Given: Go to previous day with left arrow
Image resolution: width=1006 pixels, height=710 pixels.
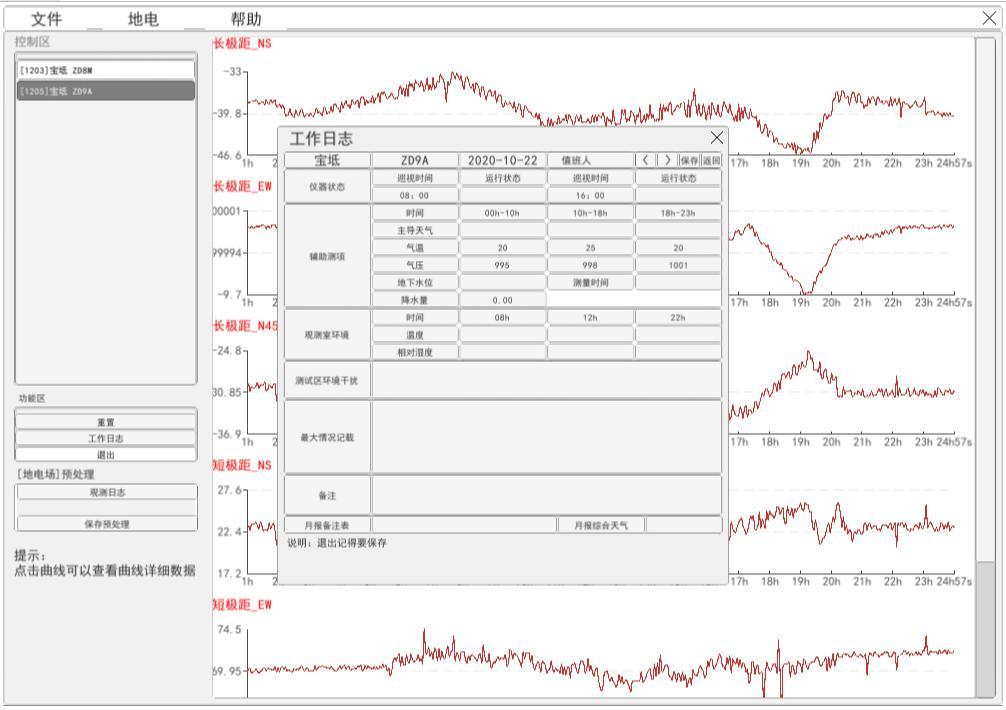Looking at the screenshot, I should (x=645, y=160).
